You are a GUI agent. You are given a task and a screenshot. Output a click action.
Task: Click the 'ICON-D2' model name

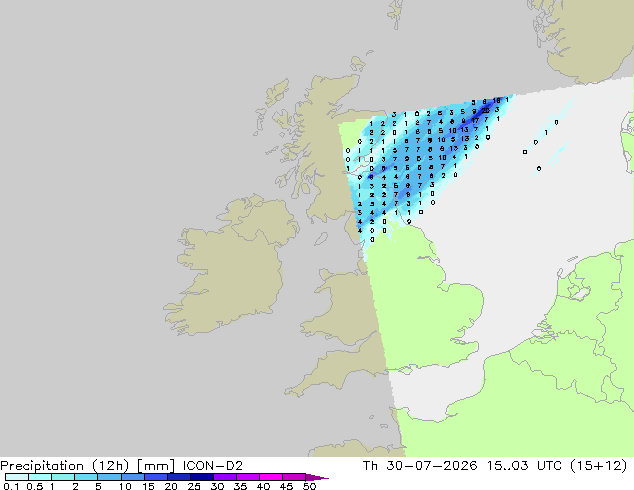pyautogui.click(x=213, y=466)
